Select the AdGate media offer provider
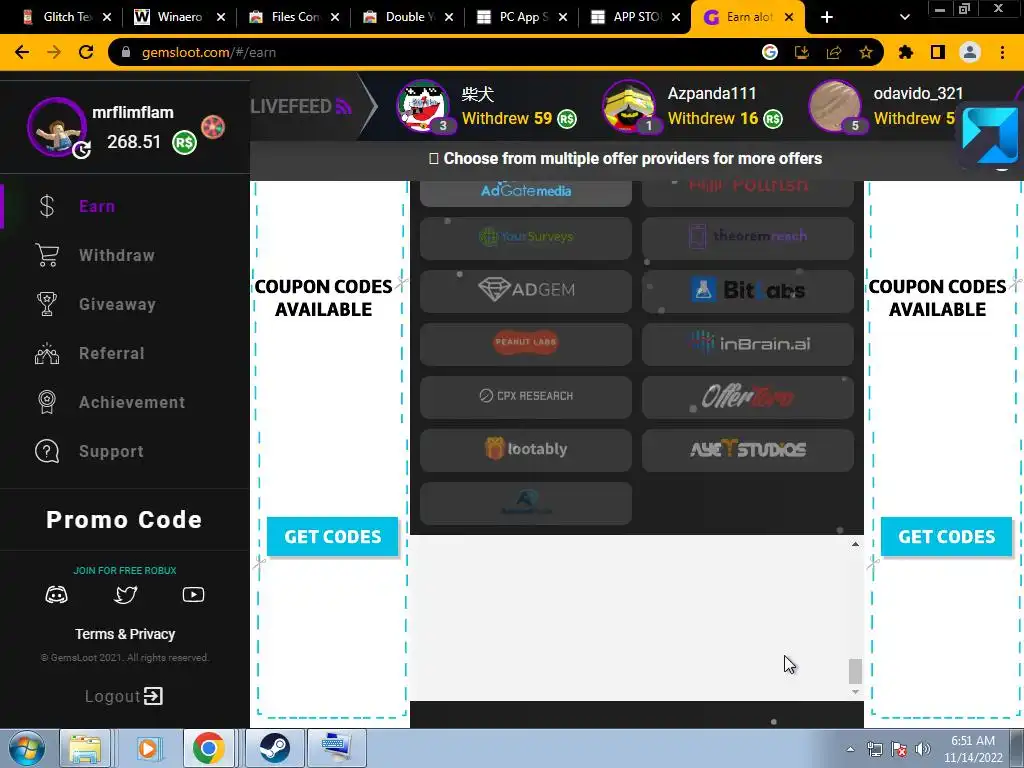Viewport: 1024px width, 768px height. coord(526,192)
